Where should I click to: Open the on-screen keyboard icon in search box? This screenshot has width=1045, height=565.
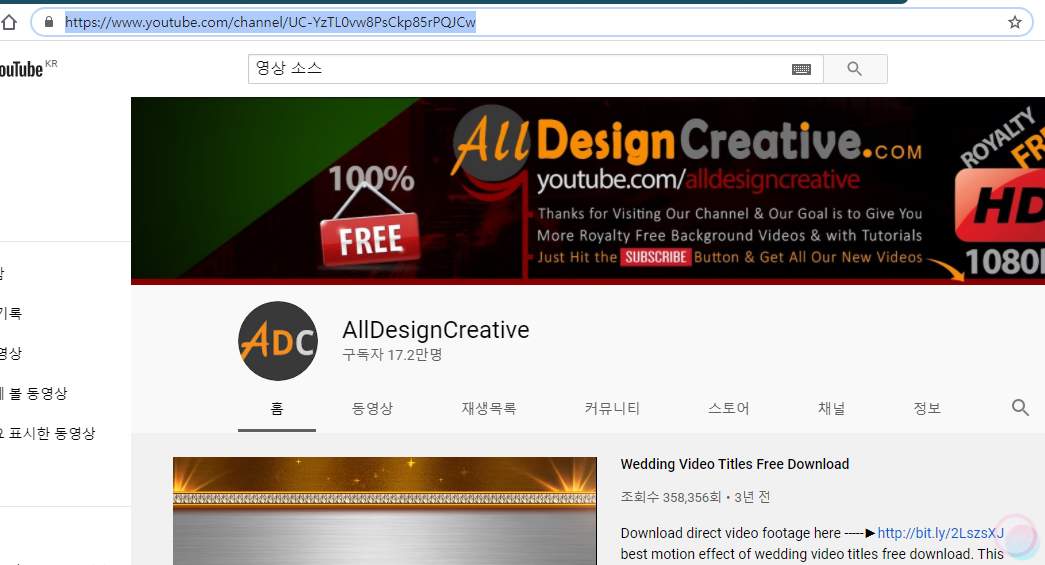pyautogui.click(x=801, y=69)
